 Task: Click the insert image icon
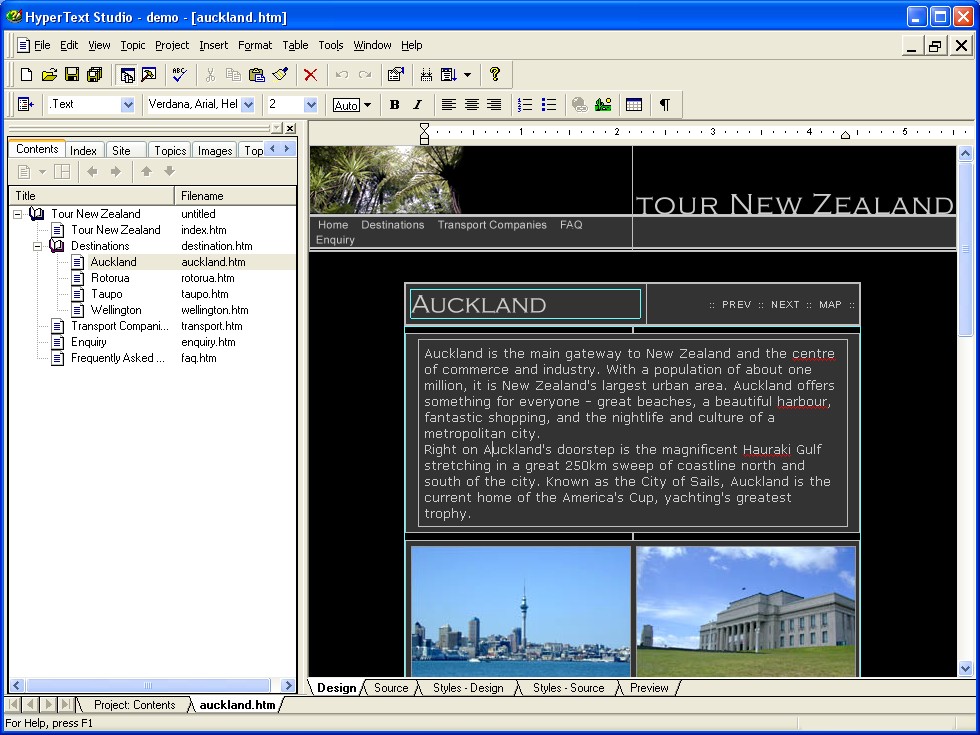point(603,104)
